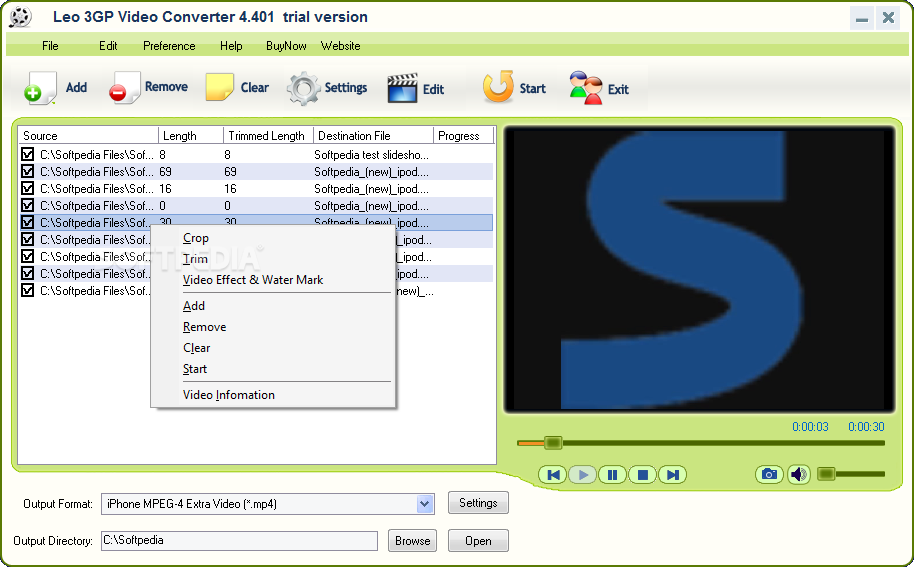Viewport: 914px width, 567px height.
Task: Open the File menu
Action: (50, 46)
